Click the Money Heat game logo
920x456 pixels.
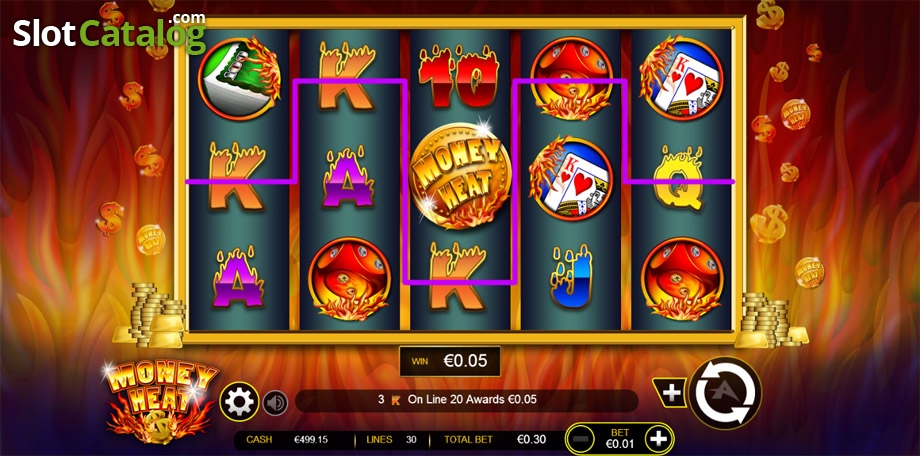tap(160, 400)
